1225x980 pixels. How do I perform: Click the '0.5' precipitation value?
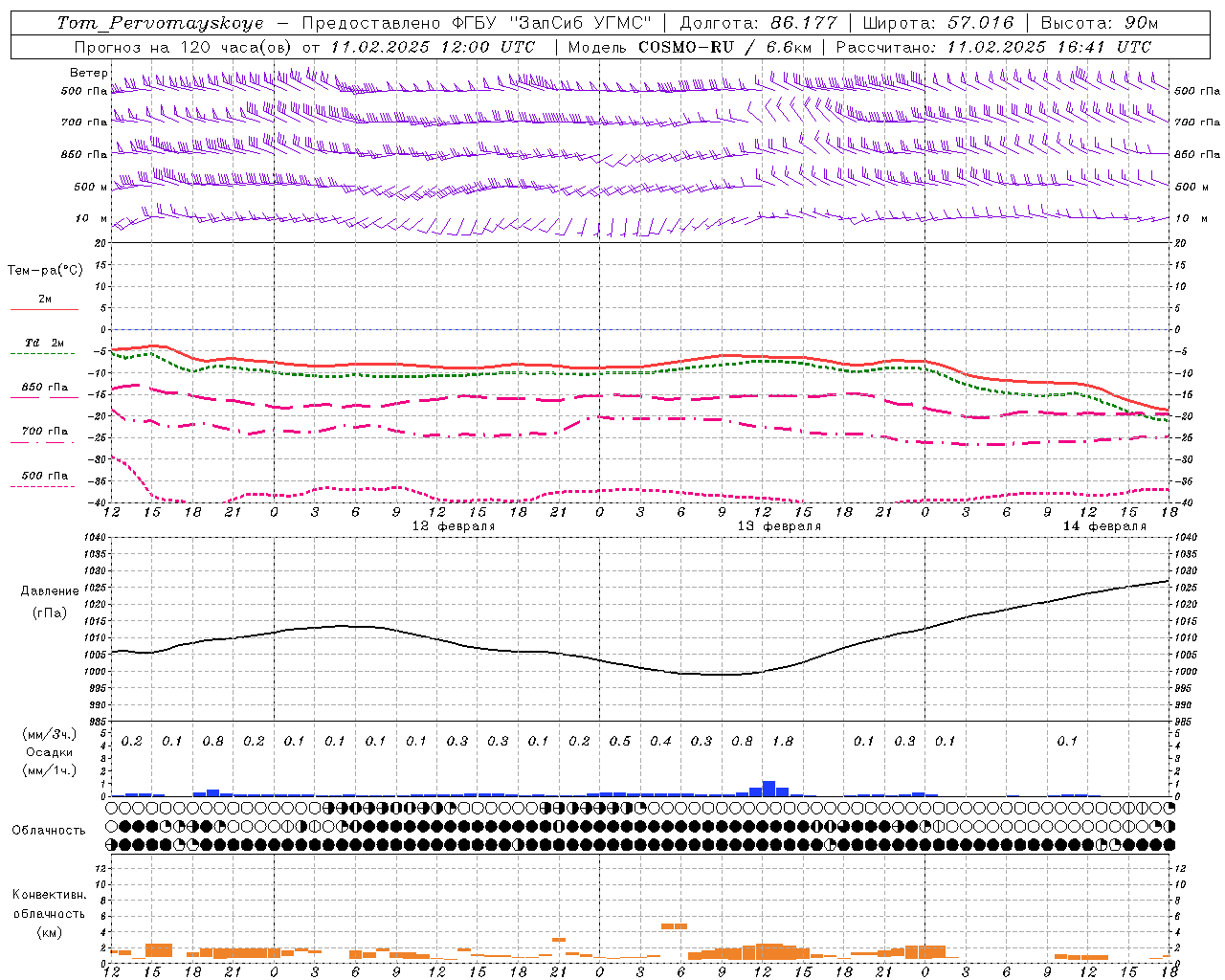(620, 741)
